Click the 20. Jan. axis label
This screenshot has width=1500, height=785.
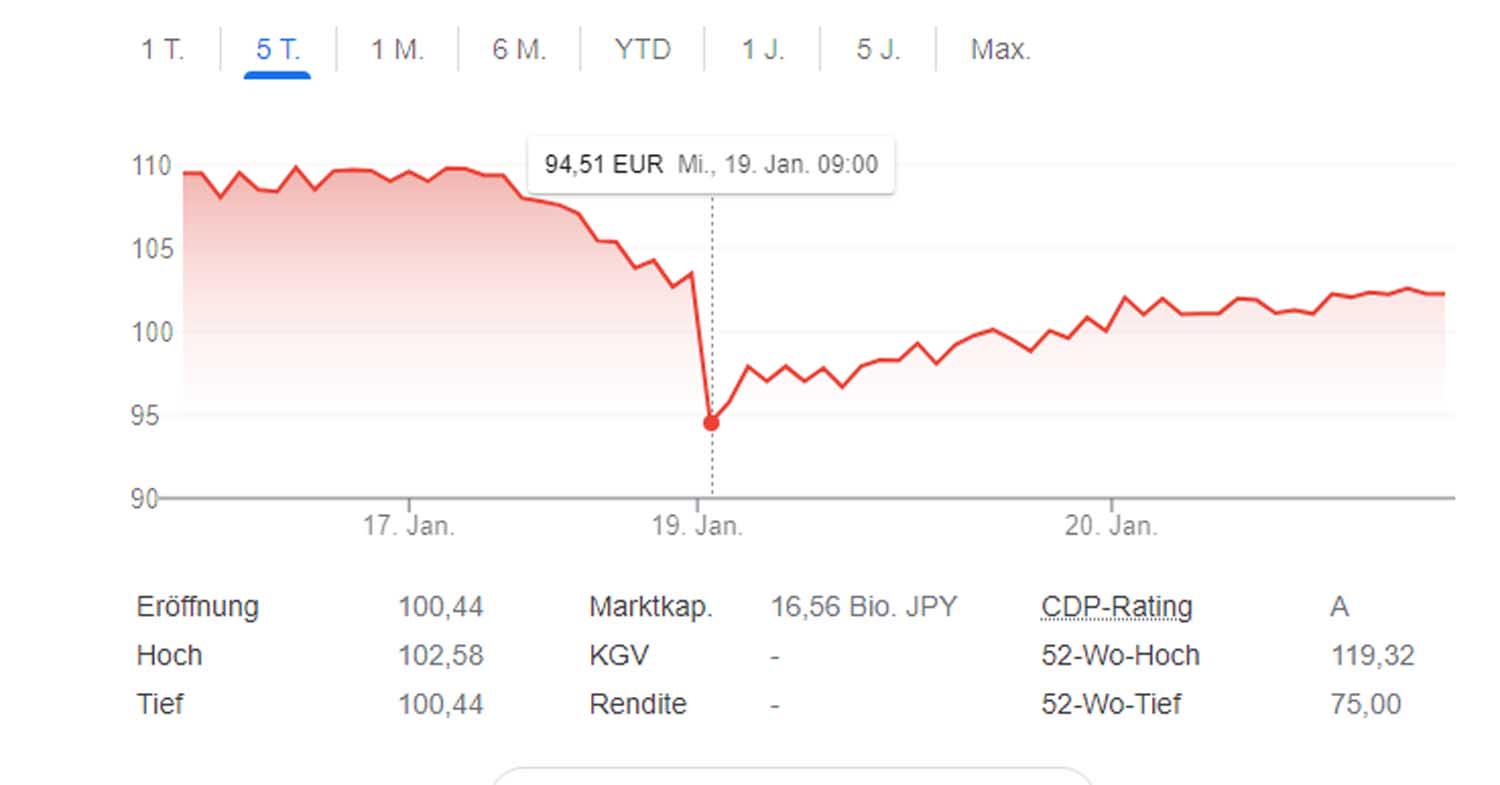tap(1111, 526)
